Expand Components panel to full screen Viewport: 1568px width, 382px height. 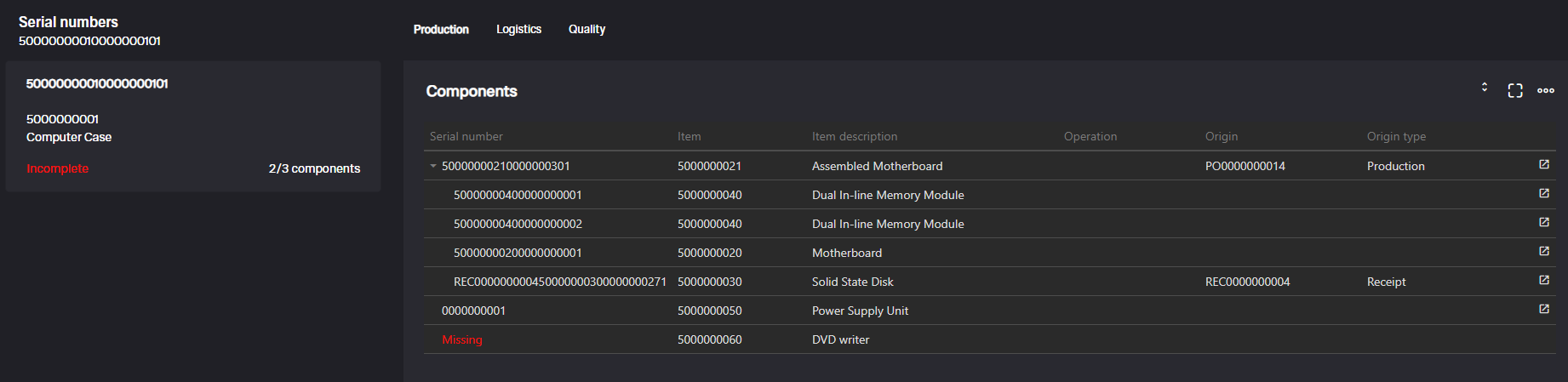1515,90
